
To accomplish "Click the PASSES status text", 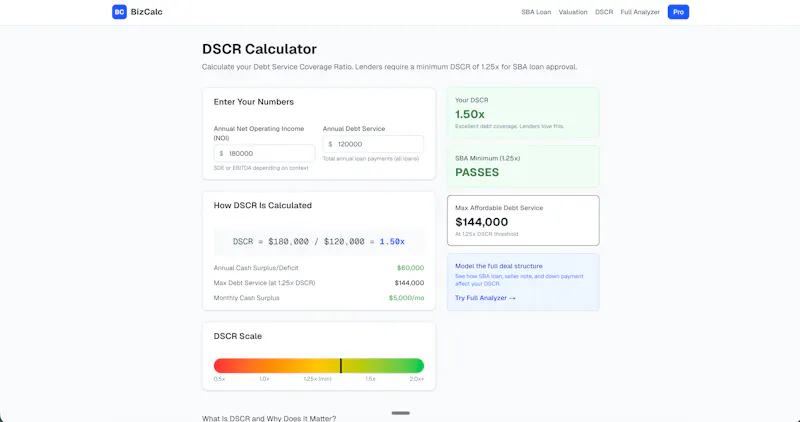I will click(477, 172).
